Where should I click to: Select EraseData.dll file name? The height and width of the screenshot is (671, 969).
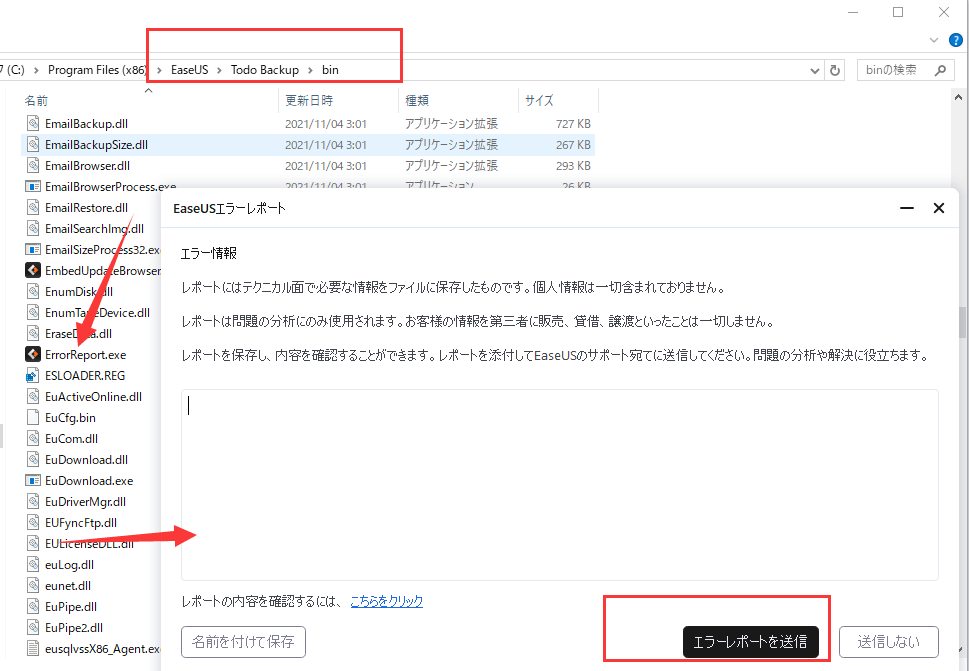pyautogui.click(x=78, y=334)
